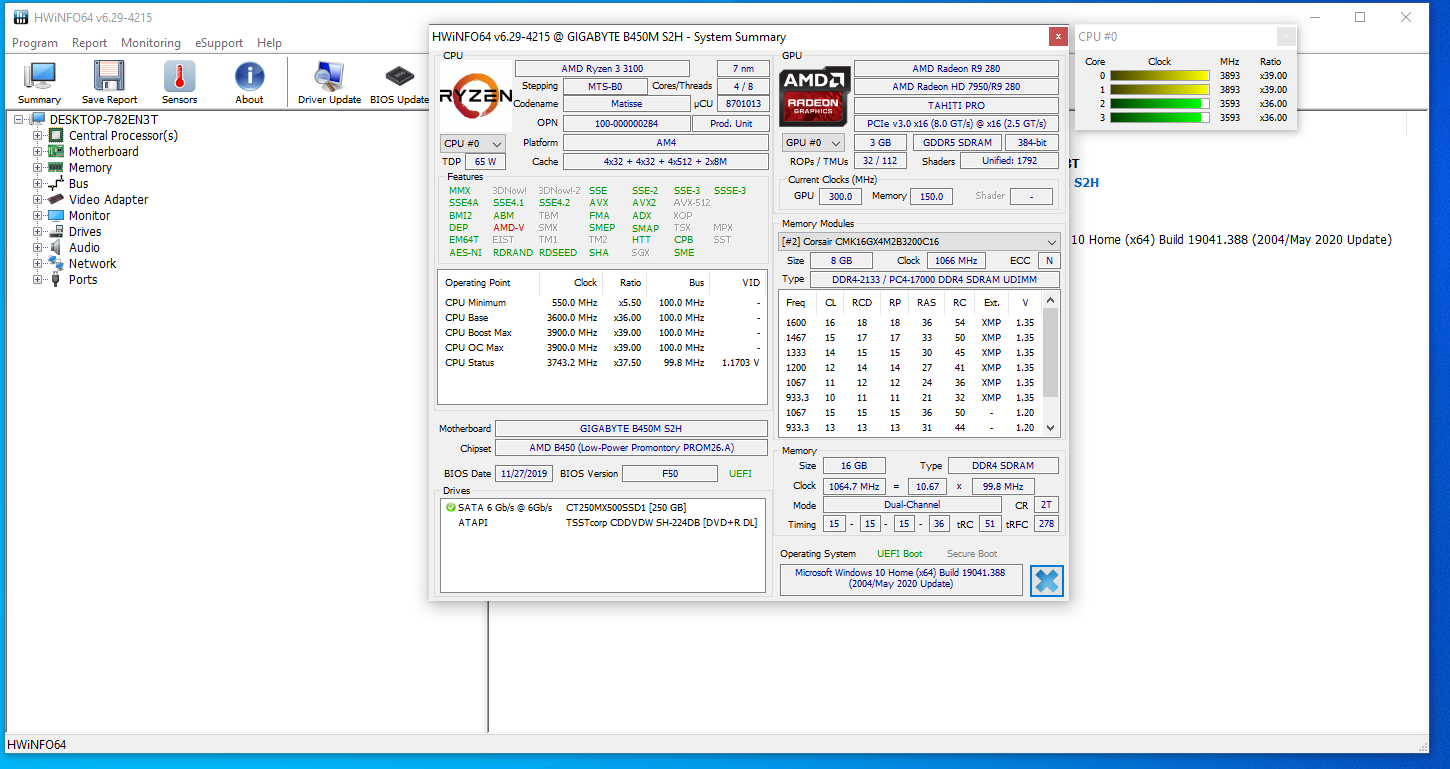
Task: Click the Core 2 clock bar
Action: 1160,103
